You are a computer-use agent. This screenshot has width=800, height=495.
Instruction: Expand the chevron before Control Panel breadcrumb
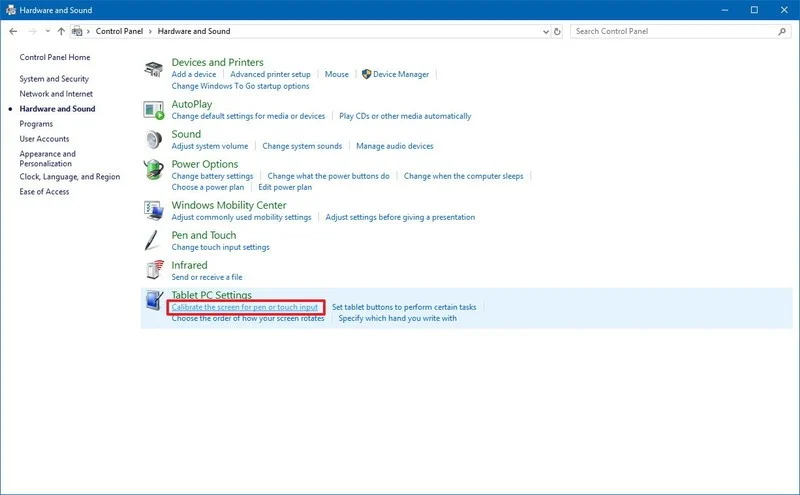(88, 31)
